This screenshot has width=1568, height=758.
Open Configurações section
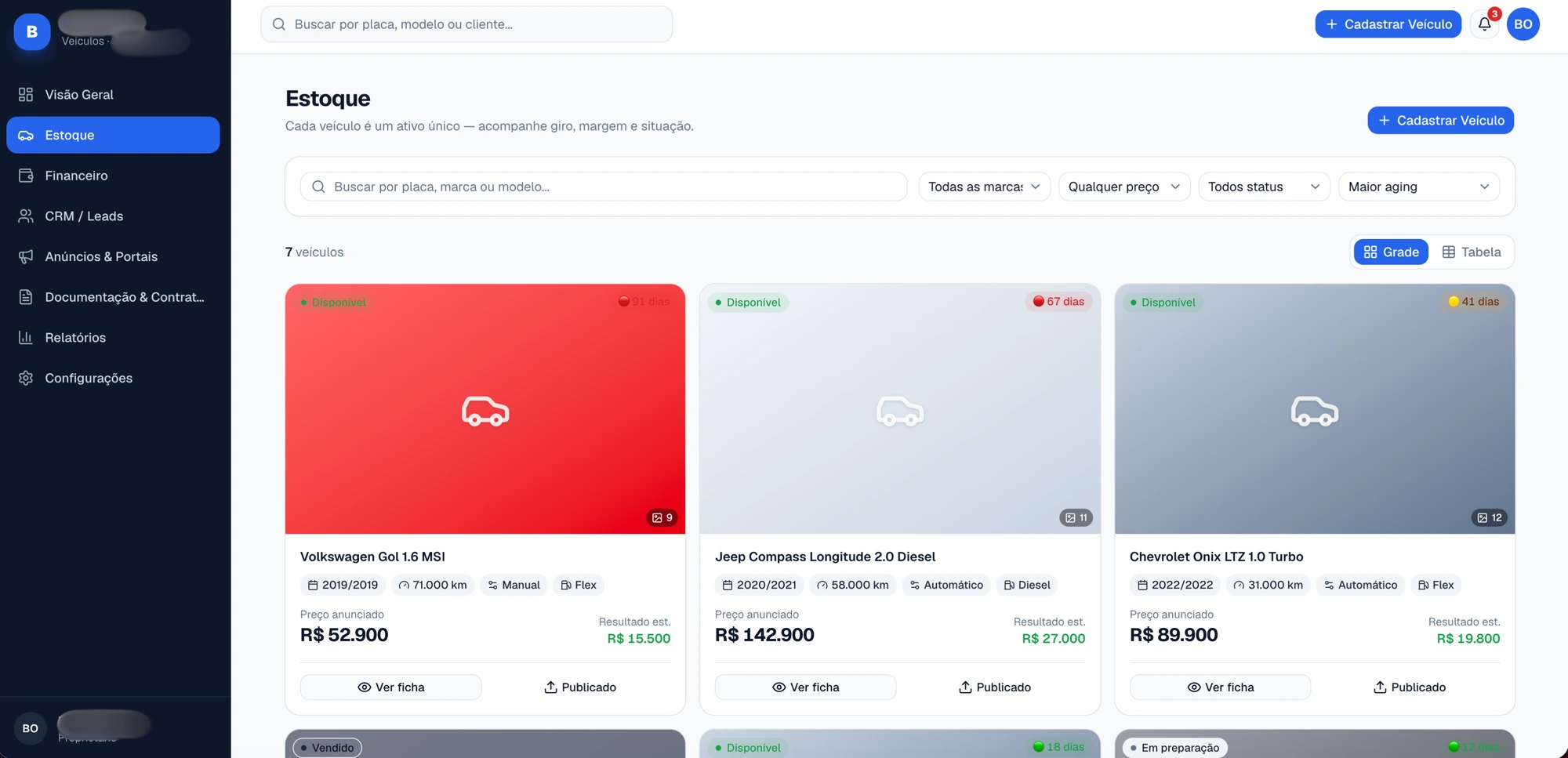tap(113, 378)
